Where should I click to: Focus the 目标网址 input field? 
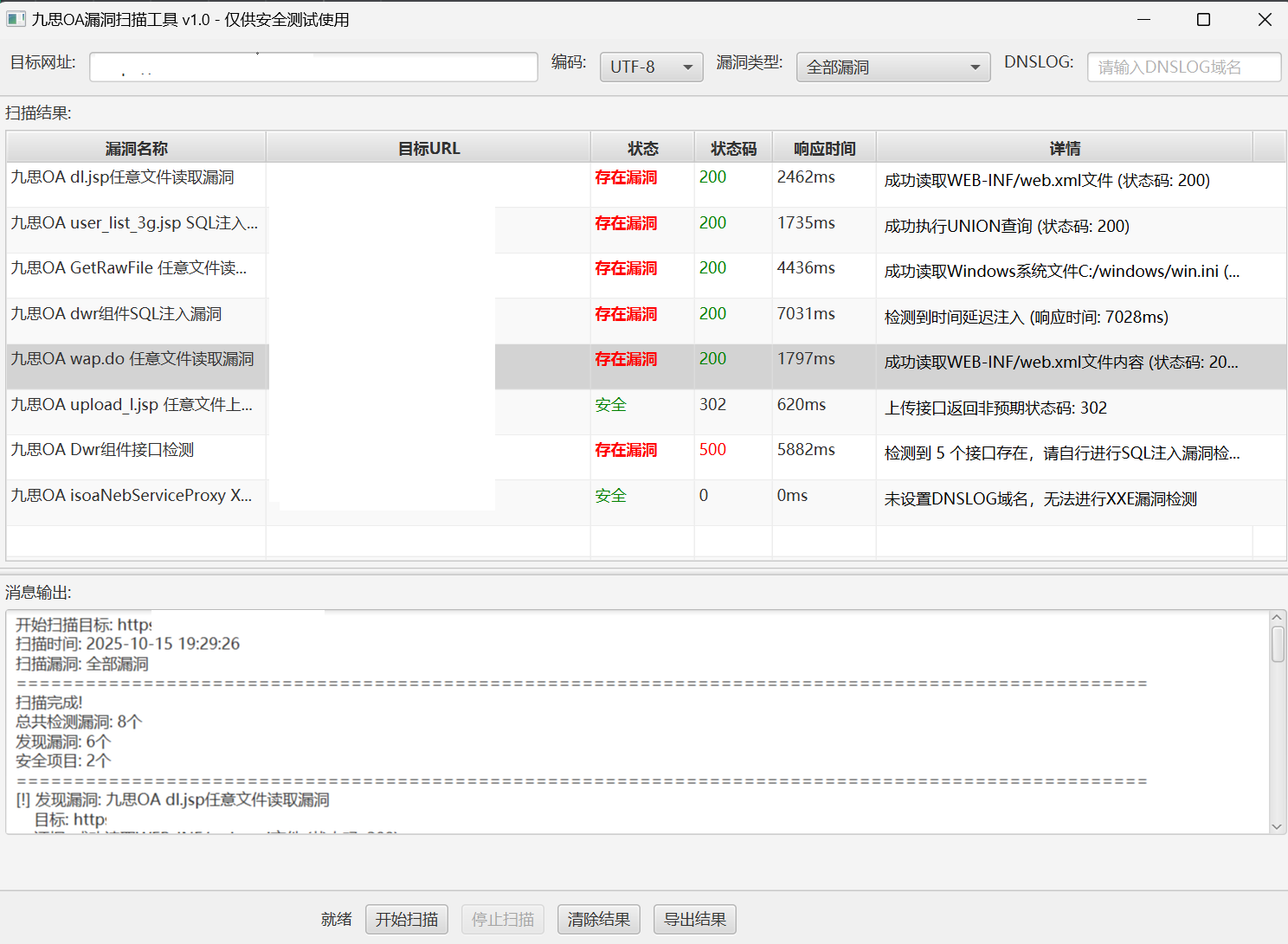tap(313, 67)
